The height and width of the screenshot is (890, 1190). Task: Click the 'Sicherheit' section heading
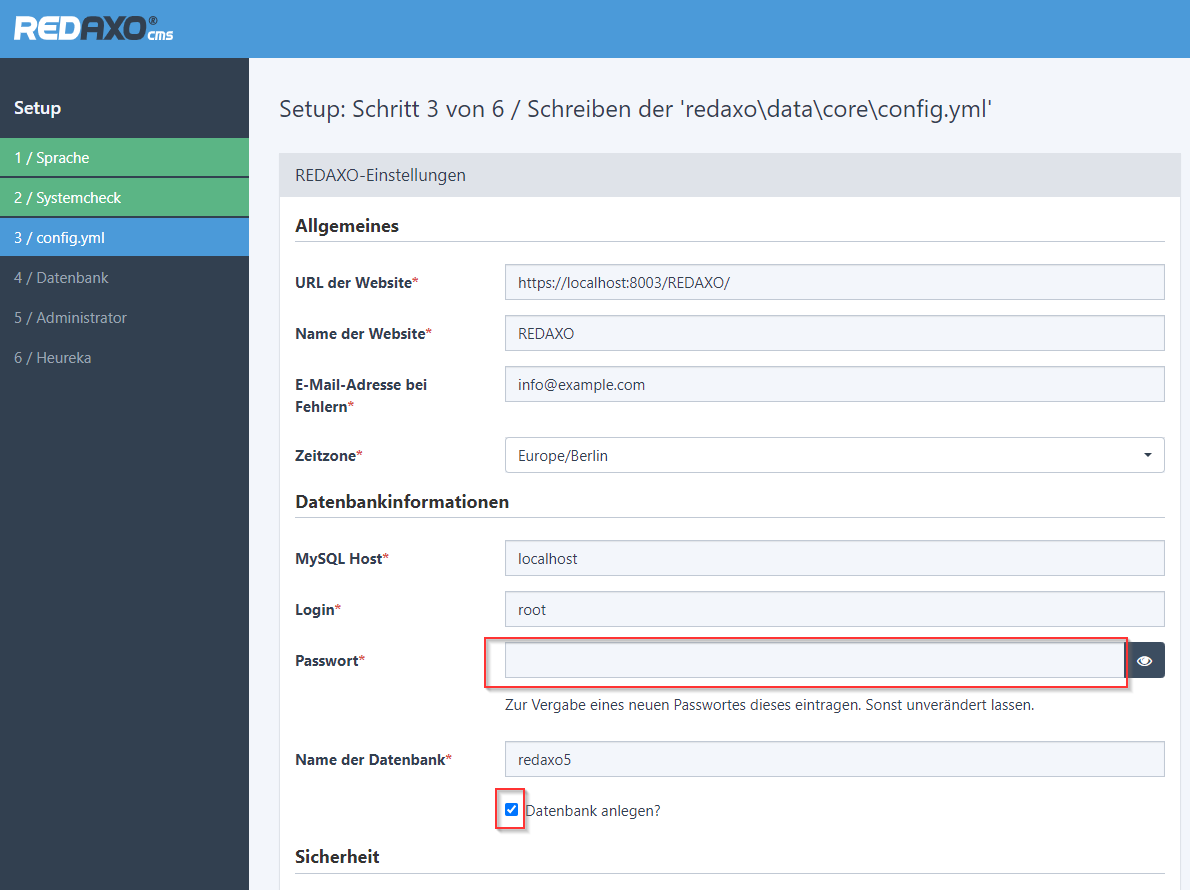coord(337,857)
